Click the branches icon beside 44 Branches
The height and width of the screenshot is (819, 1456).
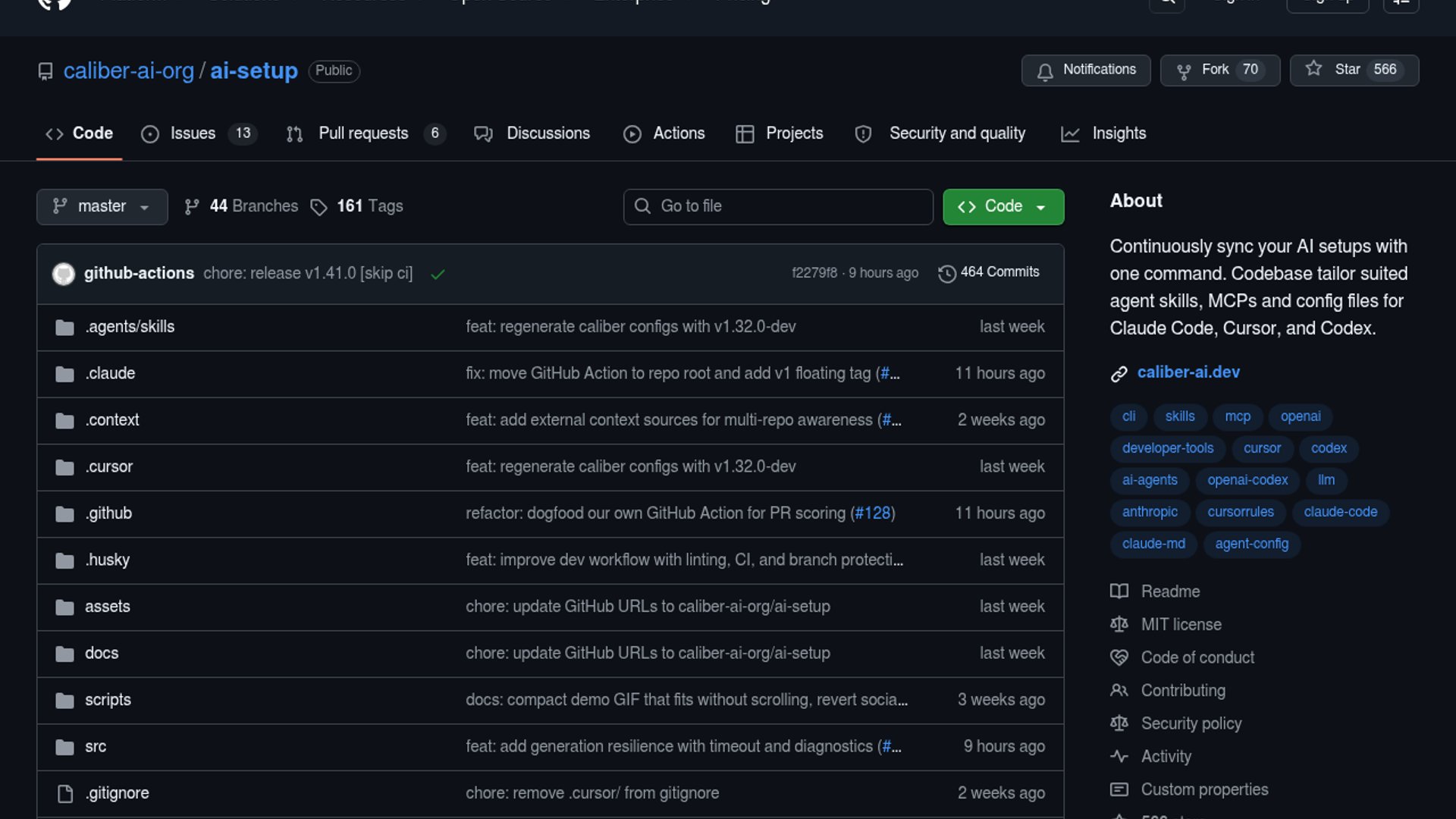(x=192, y=207)
